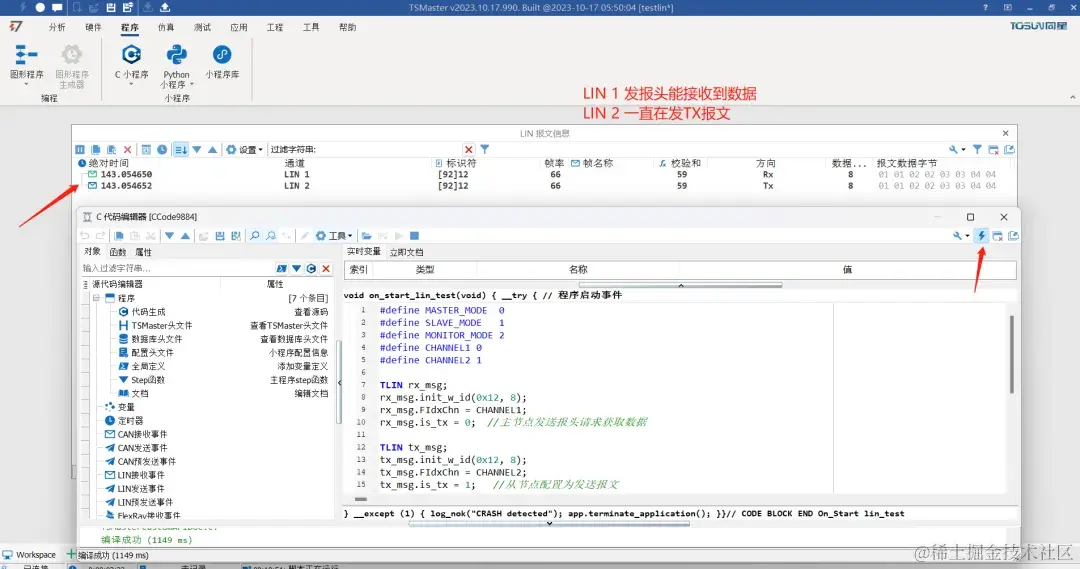Apply the funnel filter next to filter string

click(485, 149)
